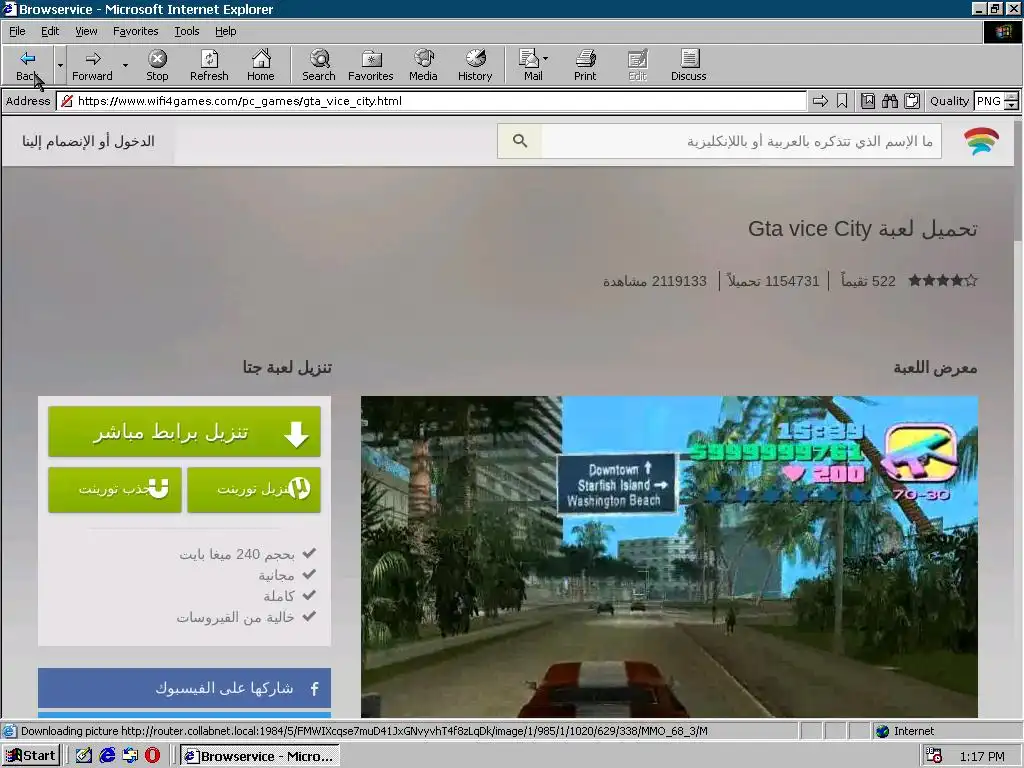
Task: Click the wifi4games rainbow logo
Action: point(982,140)
